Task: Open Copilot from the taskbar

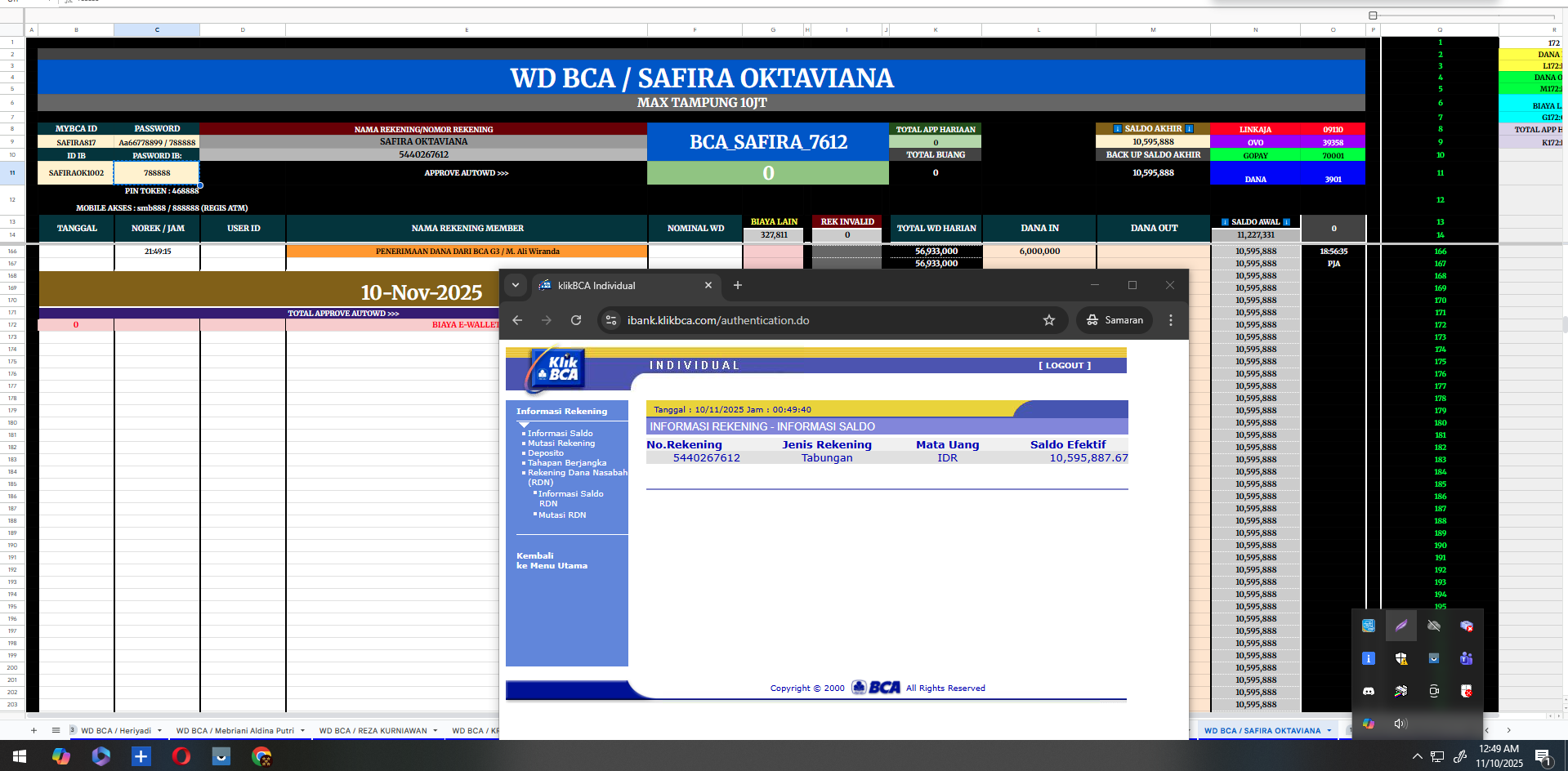Action: point(61,756)
